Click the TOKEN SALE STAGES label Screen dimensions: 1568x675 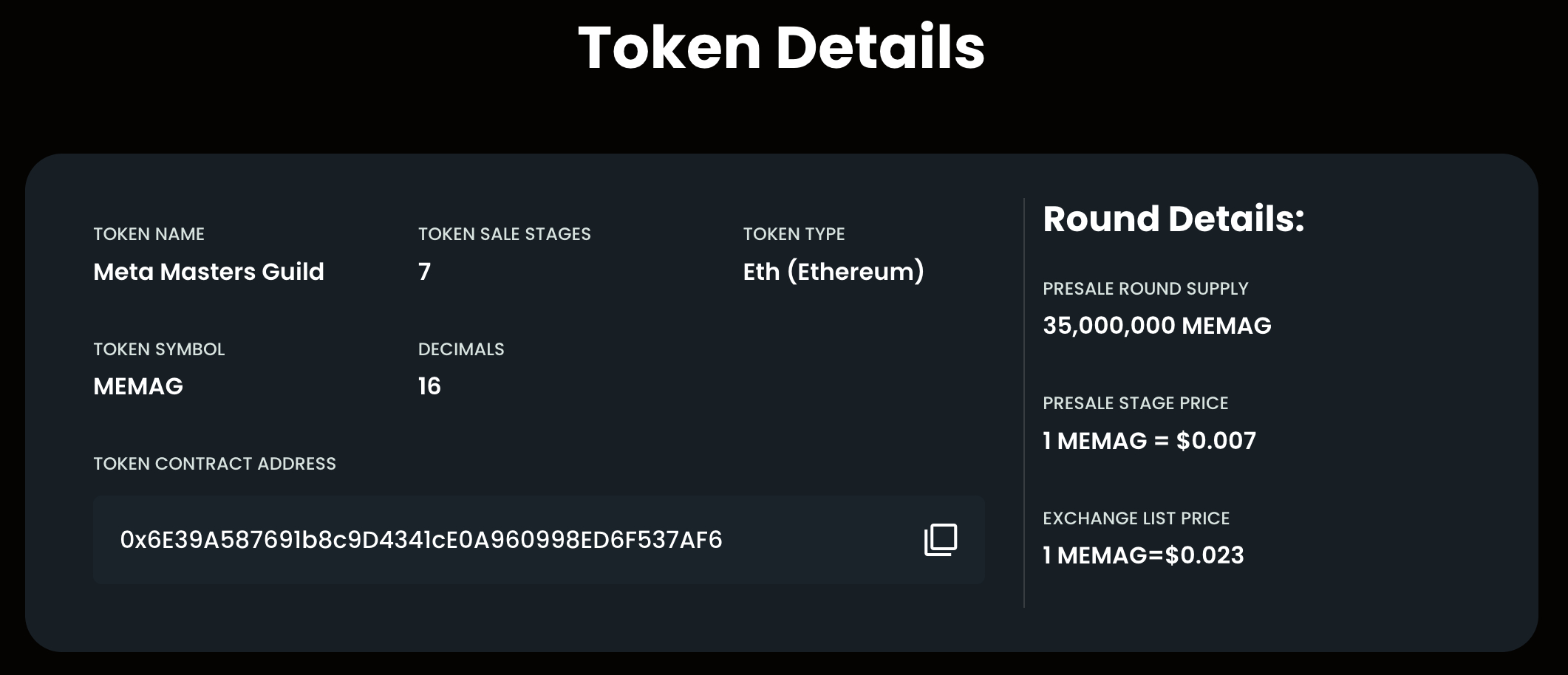pos(505,234)
